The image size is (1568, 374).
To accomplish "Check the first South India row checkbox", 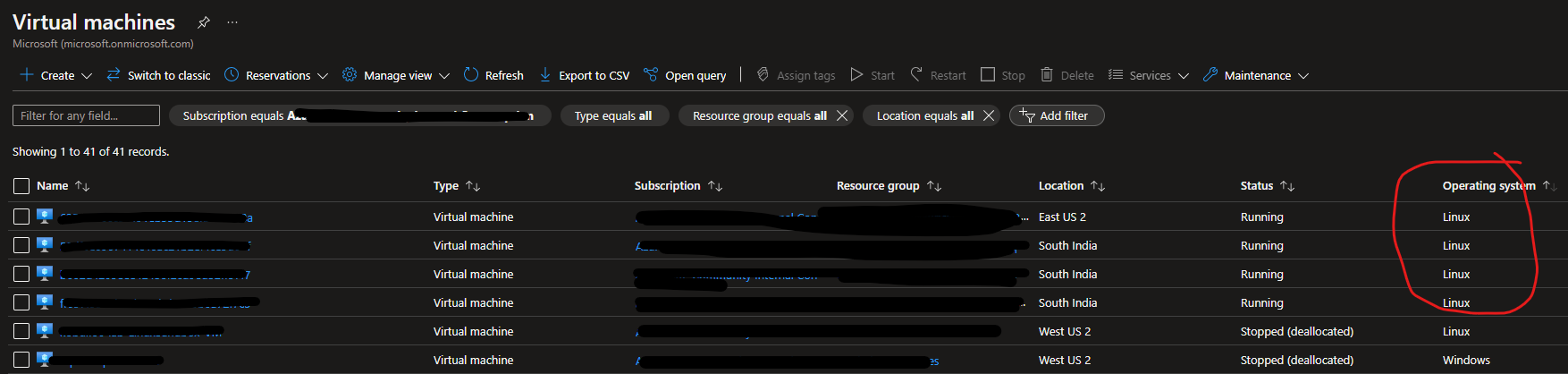I will [x=21, y=245].
